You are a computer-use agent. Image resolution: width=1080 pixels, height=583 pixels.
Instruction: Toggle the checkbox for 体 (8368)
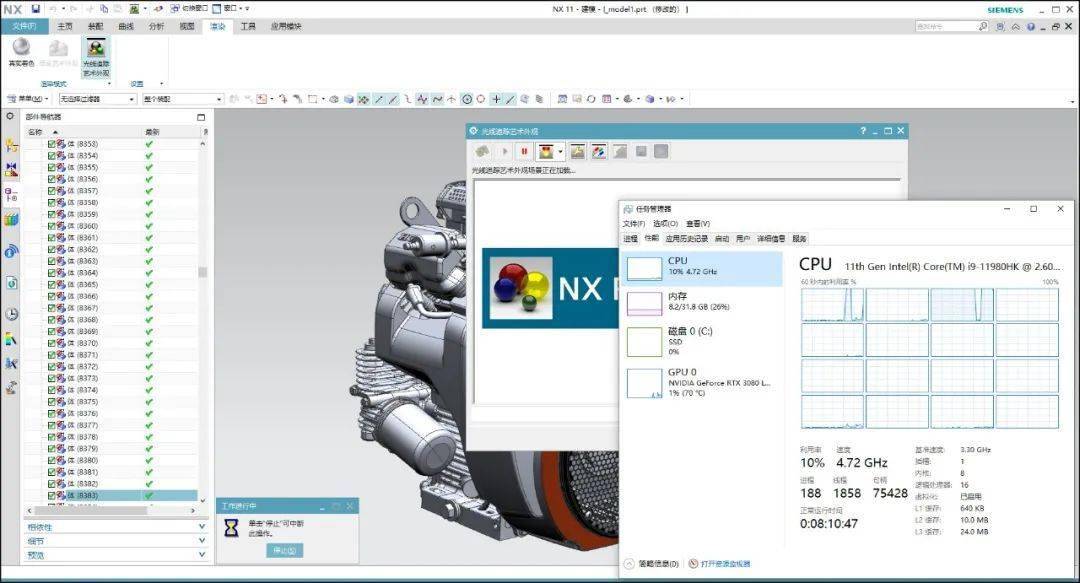pyautogui.click(x=52, y=320)
